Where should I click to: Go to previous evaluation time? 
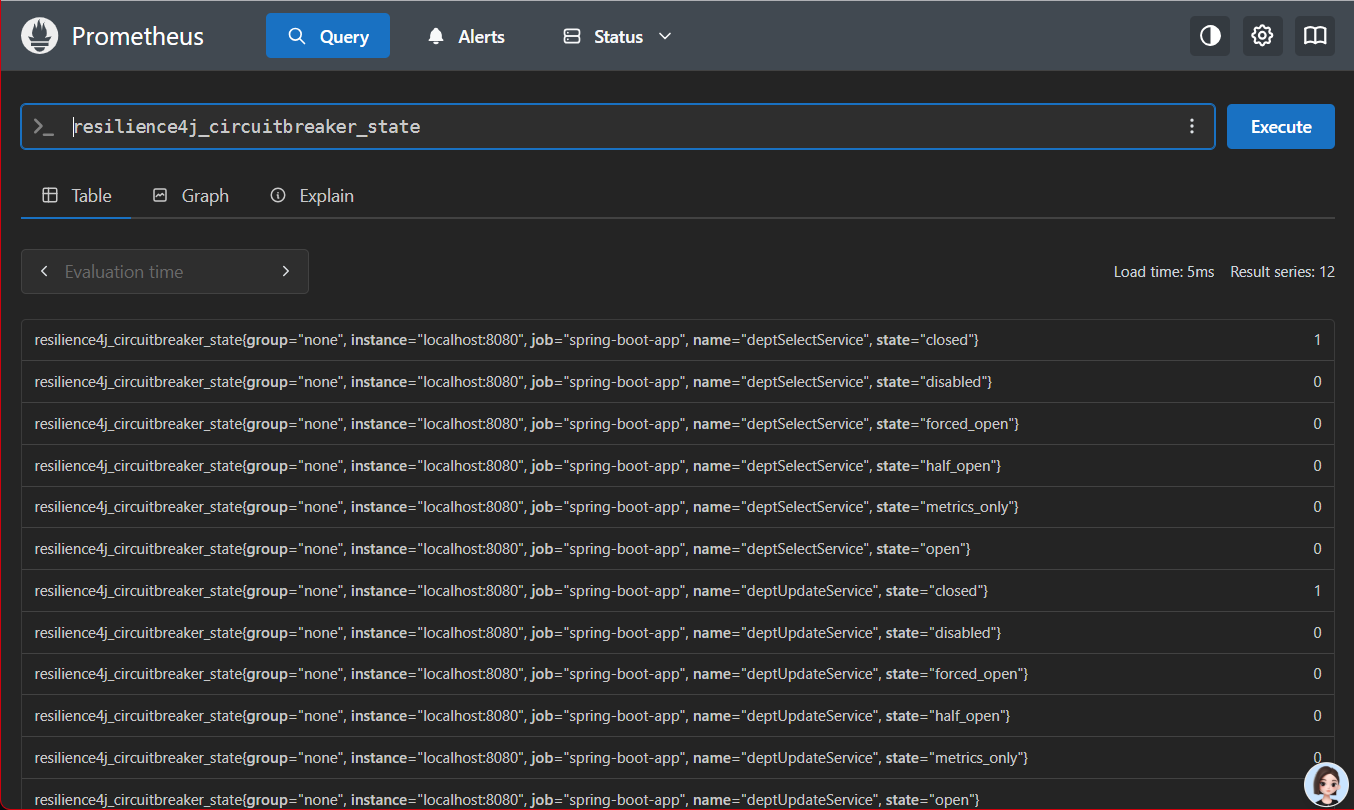tap(44, 271)
